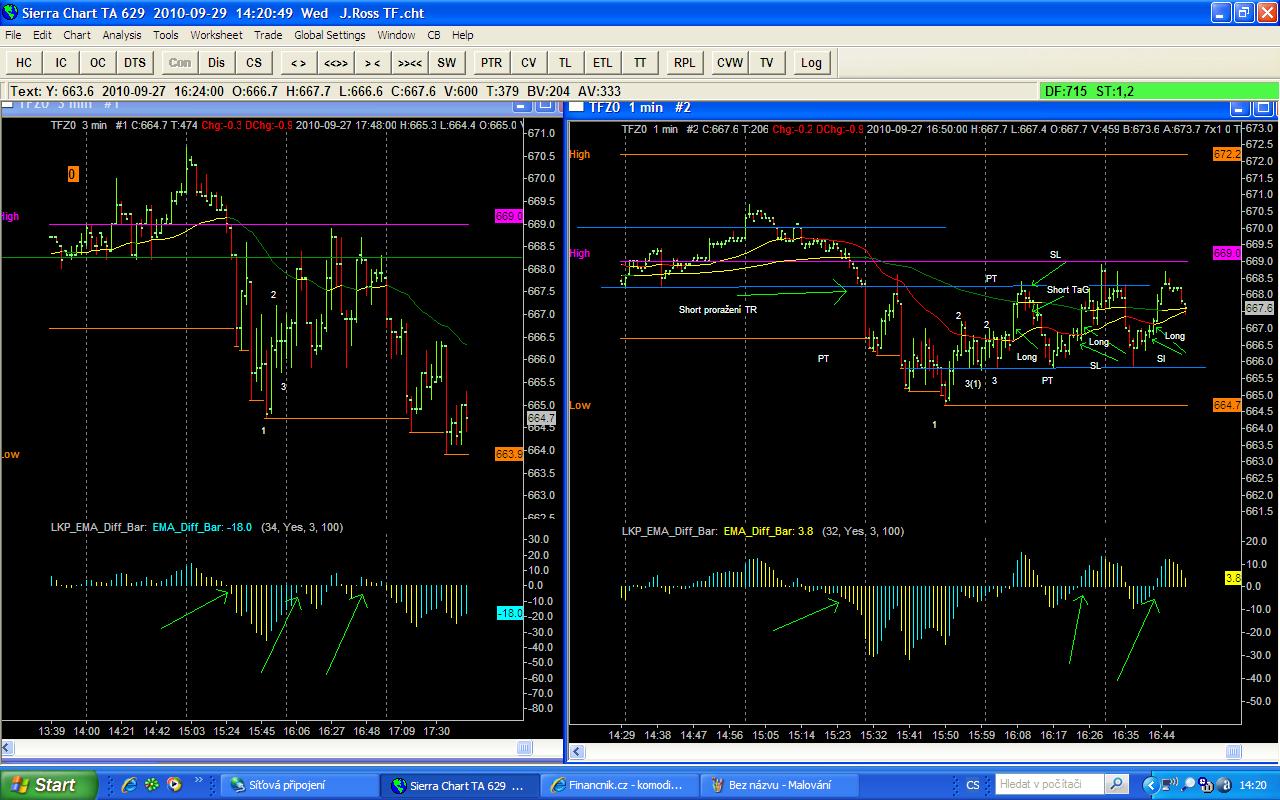Viewport: 1280px width, 800px height.
Task: Click the TT text tool button
Action: click(640, 63)
